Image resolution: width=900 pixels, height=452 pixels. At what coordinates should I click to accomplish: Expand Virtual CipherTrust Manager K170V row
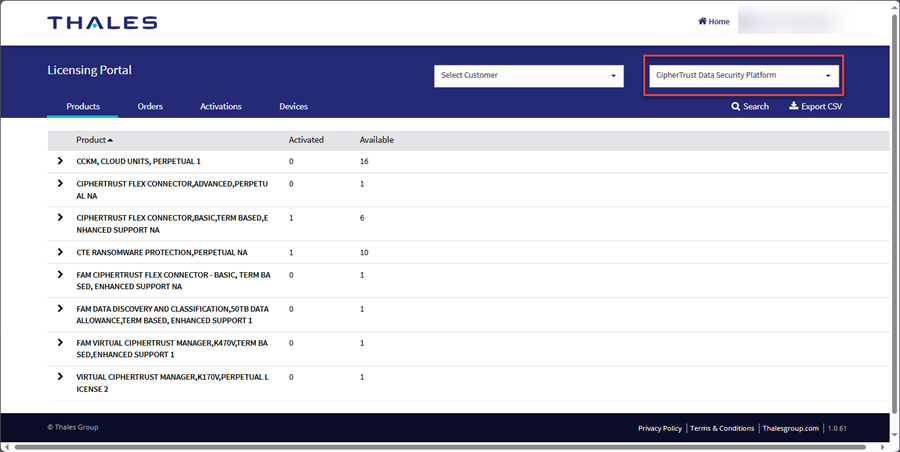tap(60, 377)
